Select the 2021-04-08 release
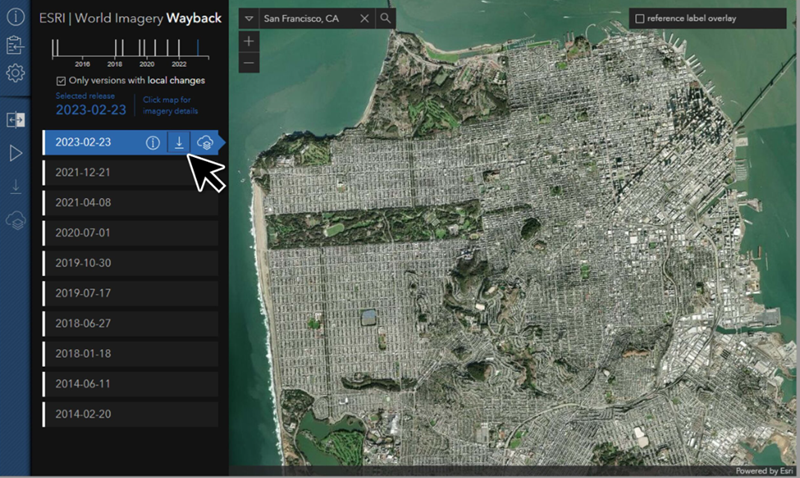 coord(131,203)
